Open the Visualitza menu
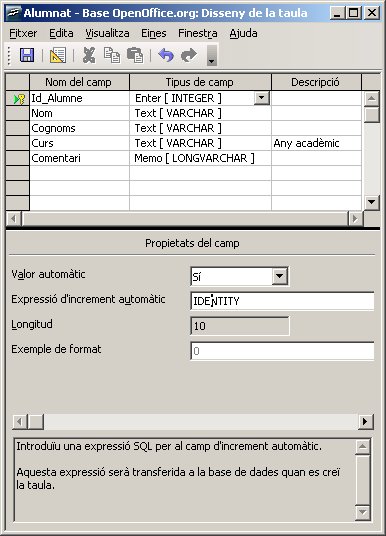This screenshot has height=536, width=386. coord(107,34)
